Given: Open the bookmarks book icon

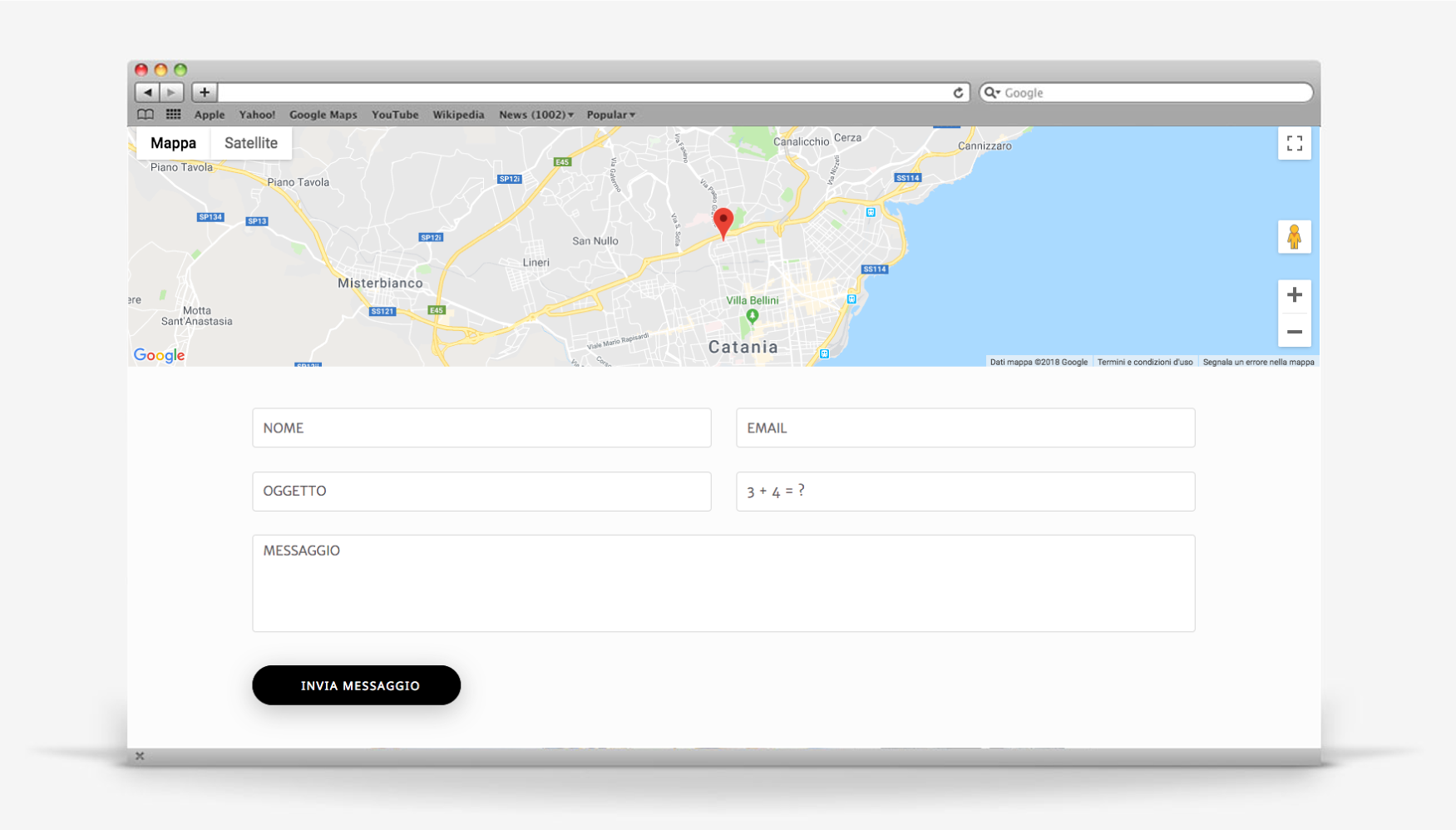Looking at the screenshot, I should point(146,115).
